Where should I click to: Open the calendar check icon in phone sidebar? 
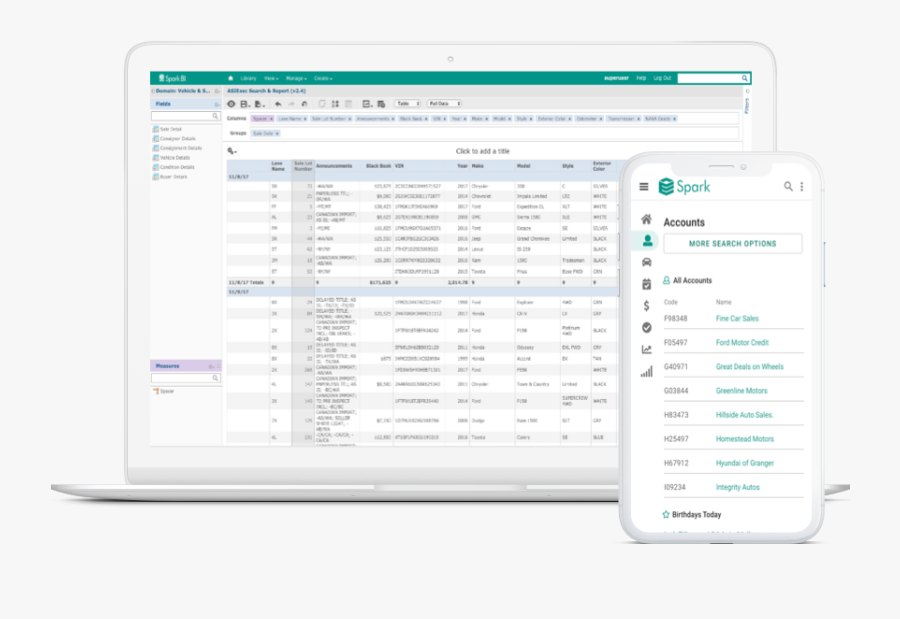click(646, 284)
